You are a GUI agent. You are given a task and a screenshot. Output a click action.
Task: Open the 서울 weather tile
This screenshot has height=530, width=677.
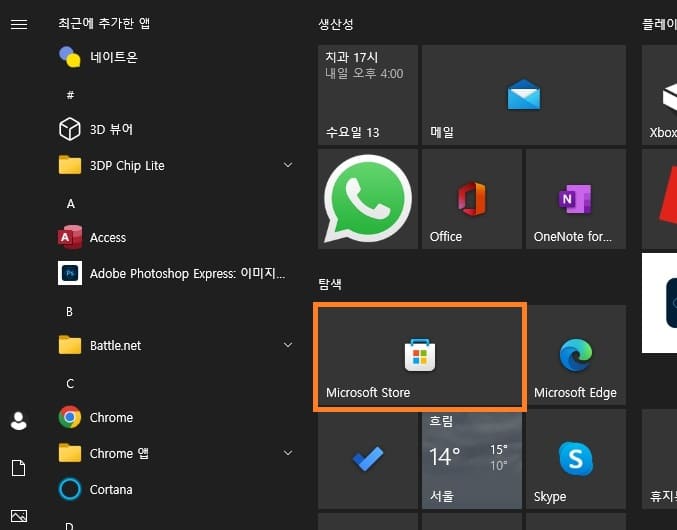pyautogui.click(x=472, y=459)
